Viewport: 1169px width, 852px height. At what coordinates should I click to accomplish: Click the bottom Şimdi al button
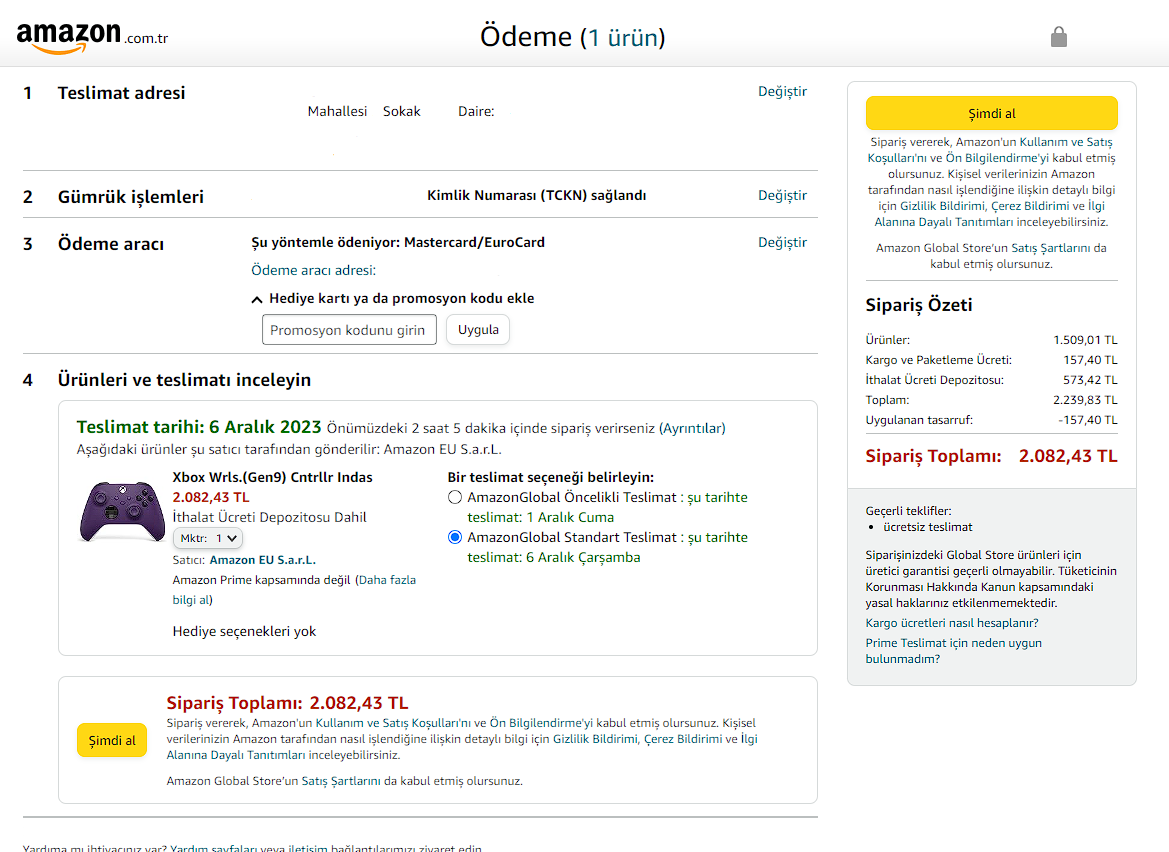[x=112, y=740]
